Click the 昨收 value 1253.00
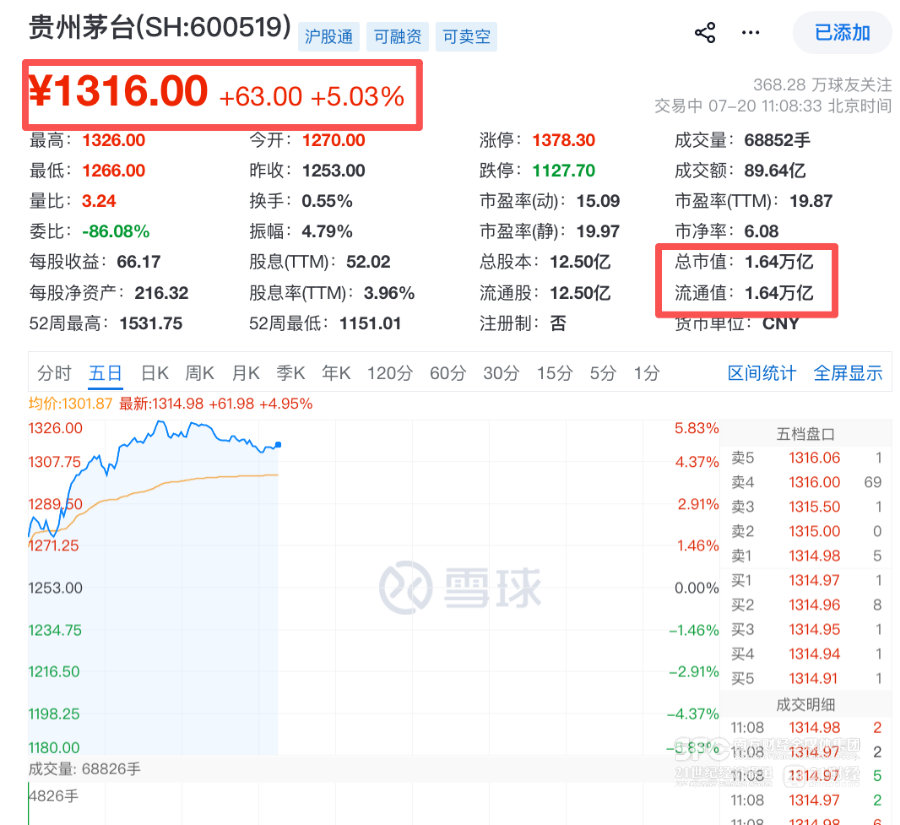The image size is (900, 825). 333,171
